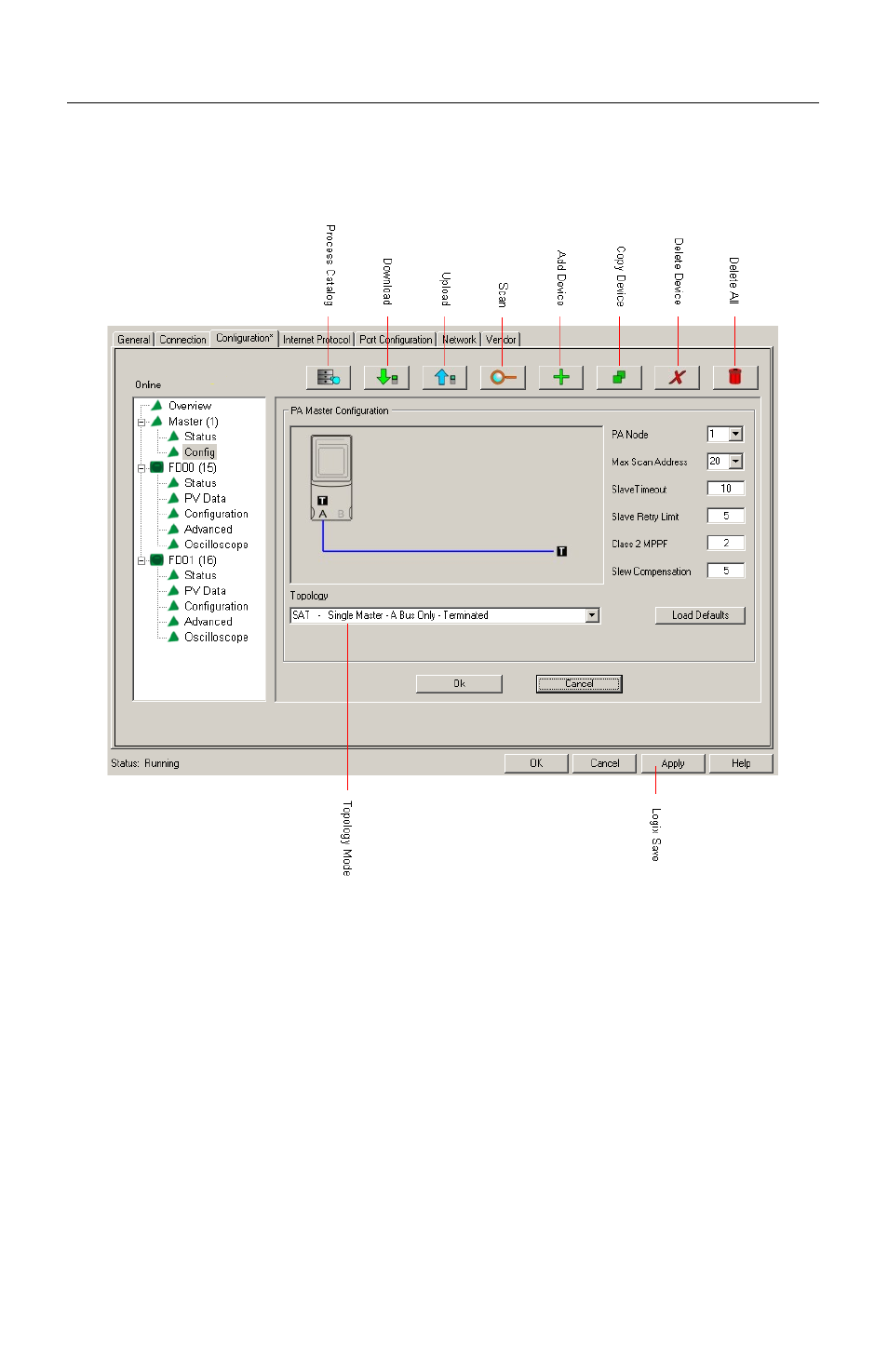Image resolution: width=888 pixels, height=1372 pixels.
Task: Collapse the Master (1) tree node
Action: (x=141, y=422)
